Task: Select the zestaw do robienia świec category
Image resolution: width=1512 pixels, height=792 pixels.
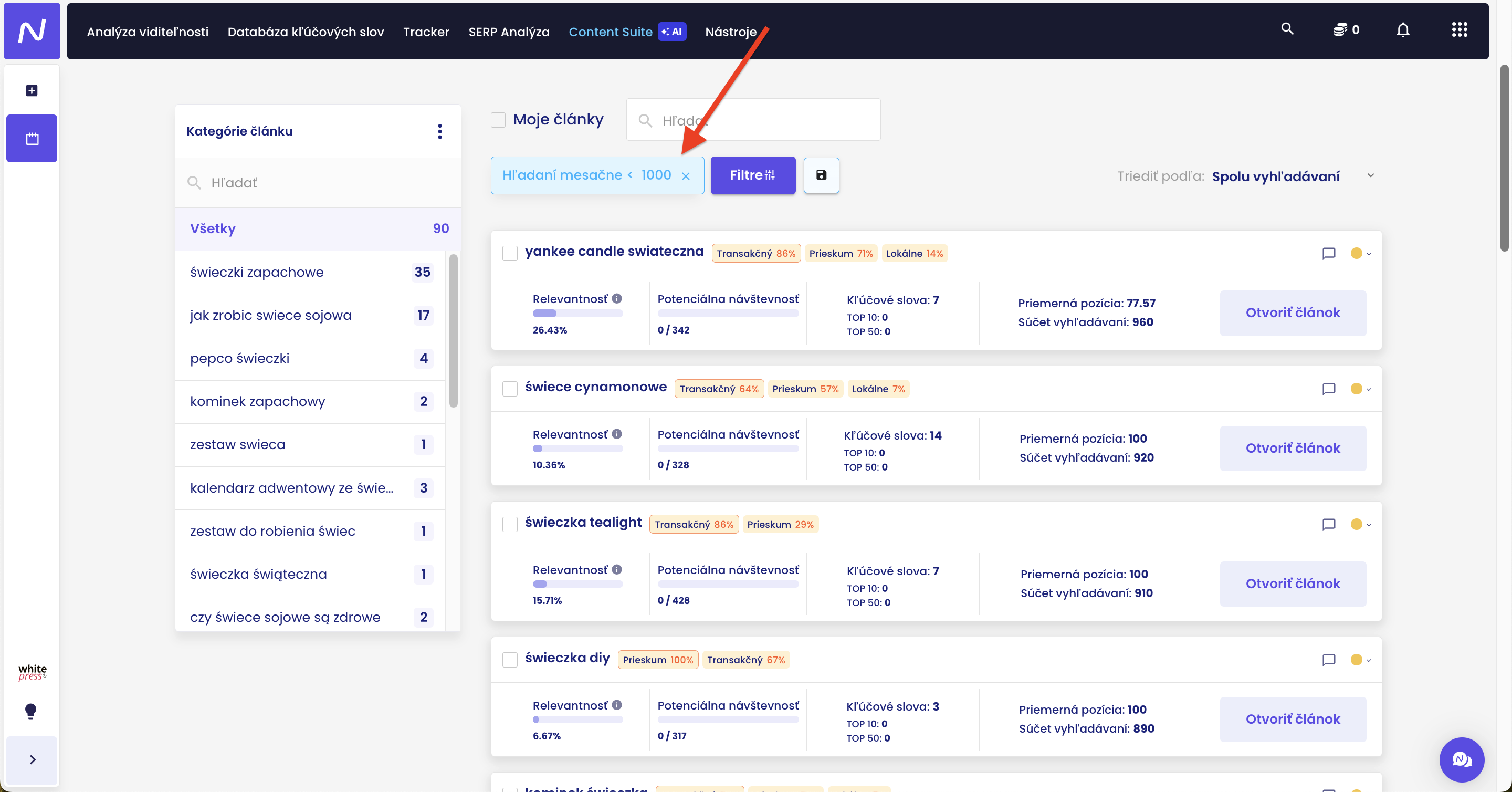Action: (310, 532)
